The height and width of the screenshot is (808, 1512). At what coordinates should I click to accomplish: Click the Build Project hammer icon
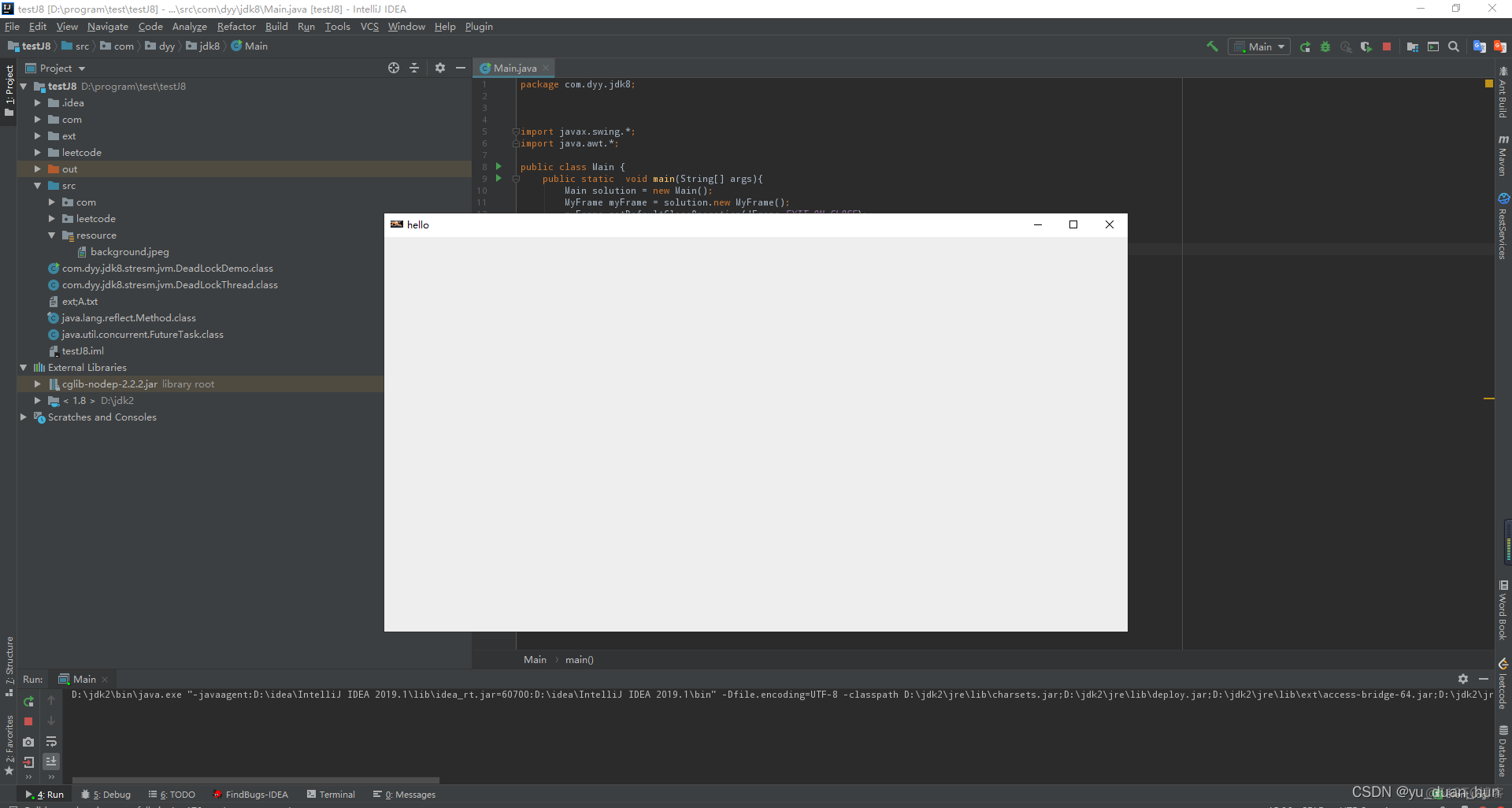(x=1213, y=46)
